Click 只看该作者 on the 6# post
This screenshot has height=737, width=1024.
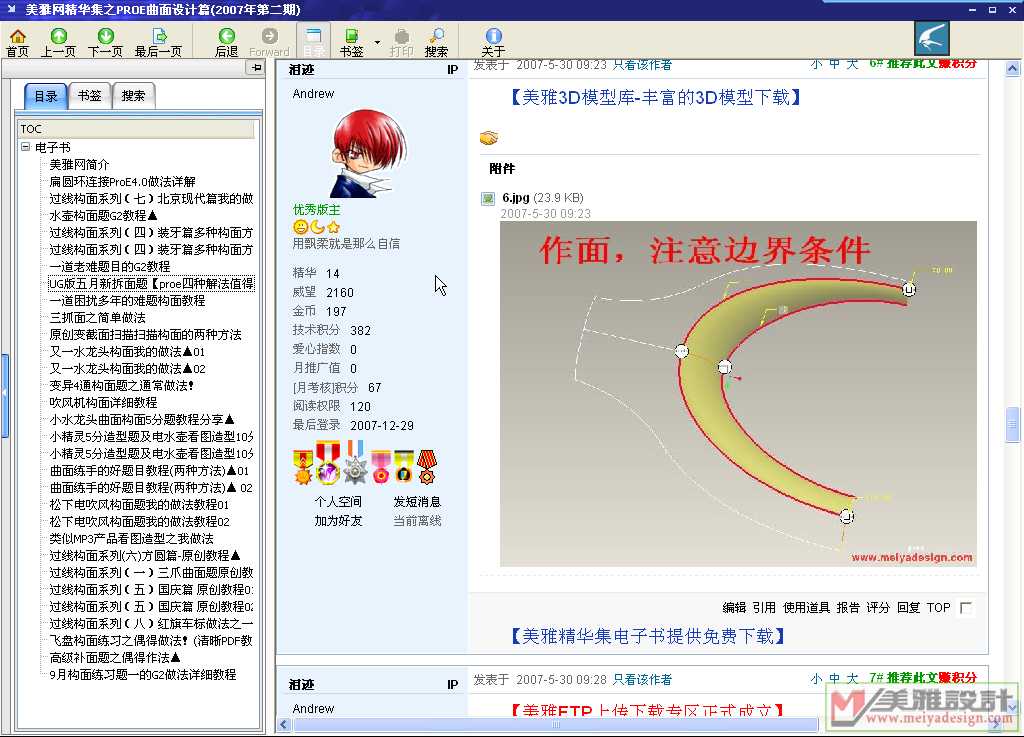click(642, 65)
